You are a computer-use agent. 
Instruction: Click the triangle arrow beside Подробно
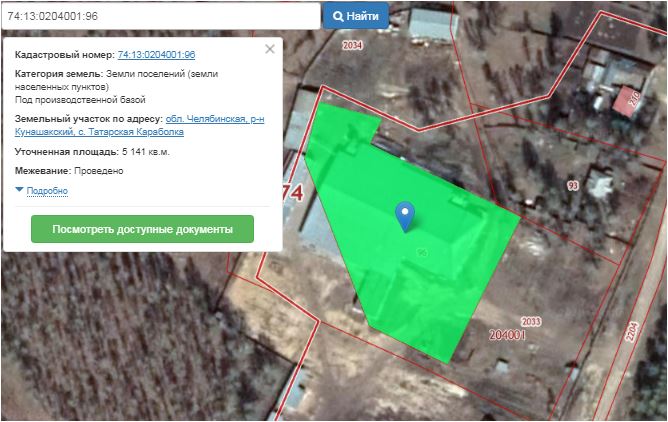(19, 190)
